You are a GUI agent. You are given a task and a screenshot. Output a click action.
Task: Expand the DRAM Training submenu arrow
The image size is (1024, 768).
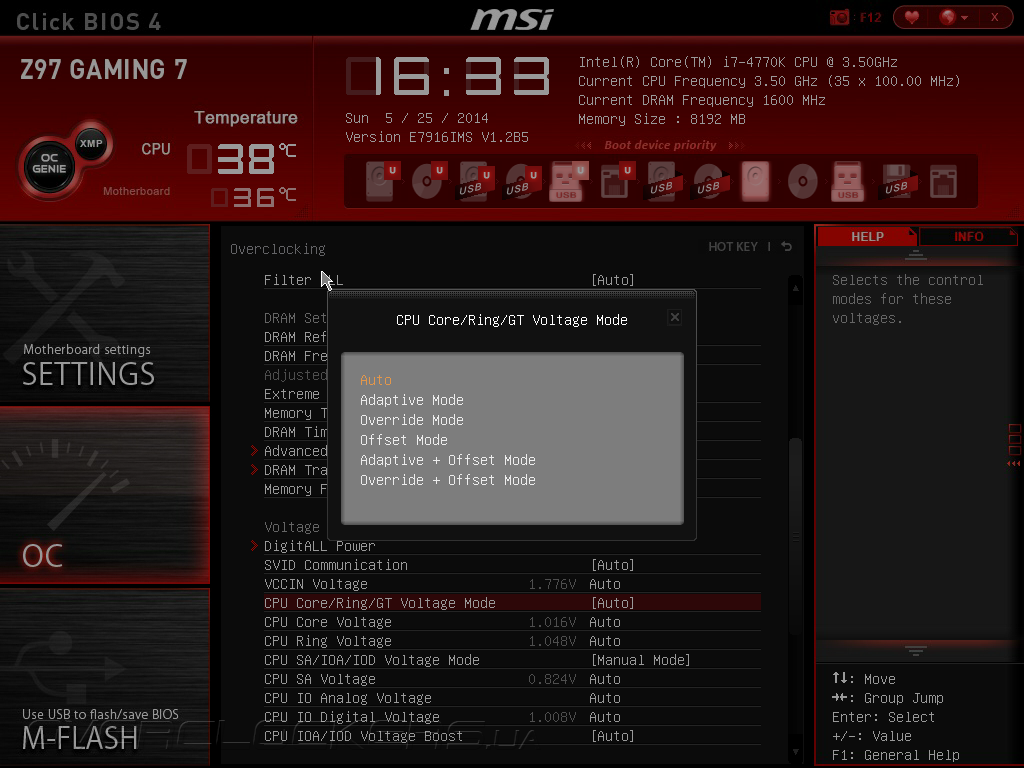[255, 470]
